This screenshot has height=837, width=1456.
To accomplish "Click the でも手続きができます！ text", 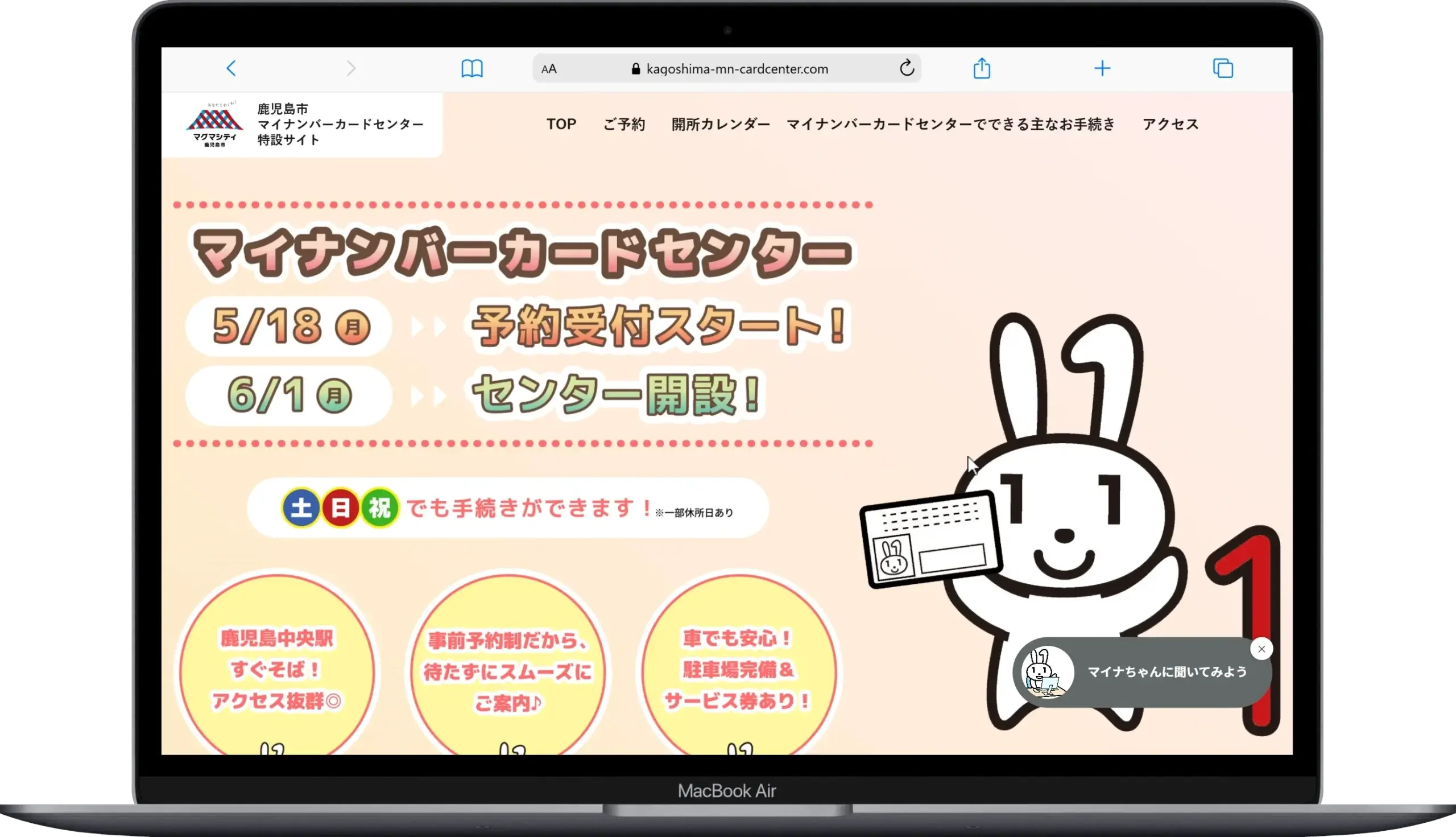I will coord(530,508).
